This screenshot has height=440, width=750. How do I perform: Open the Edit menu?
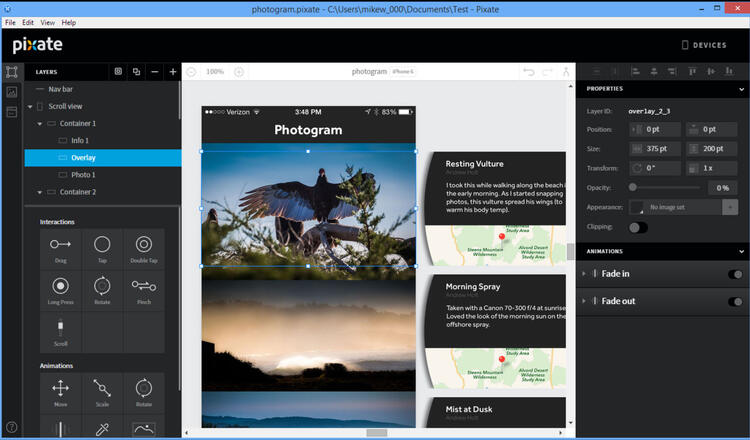tap(28, 22)
